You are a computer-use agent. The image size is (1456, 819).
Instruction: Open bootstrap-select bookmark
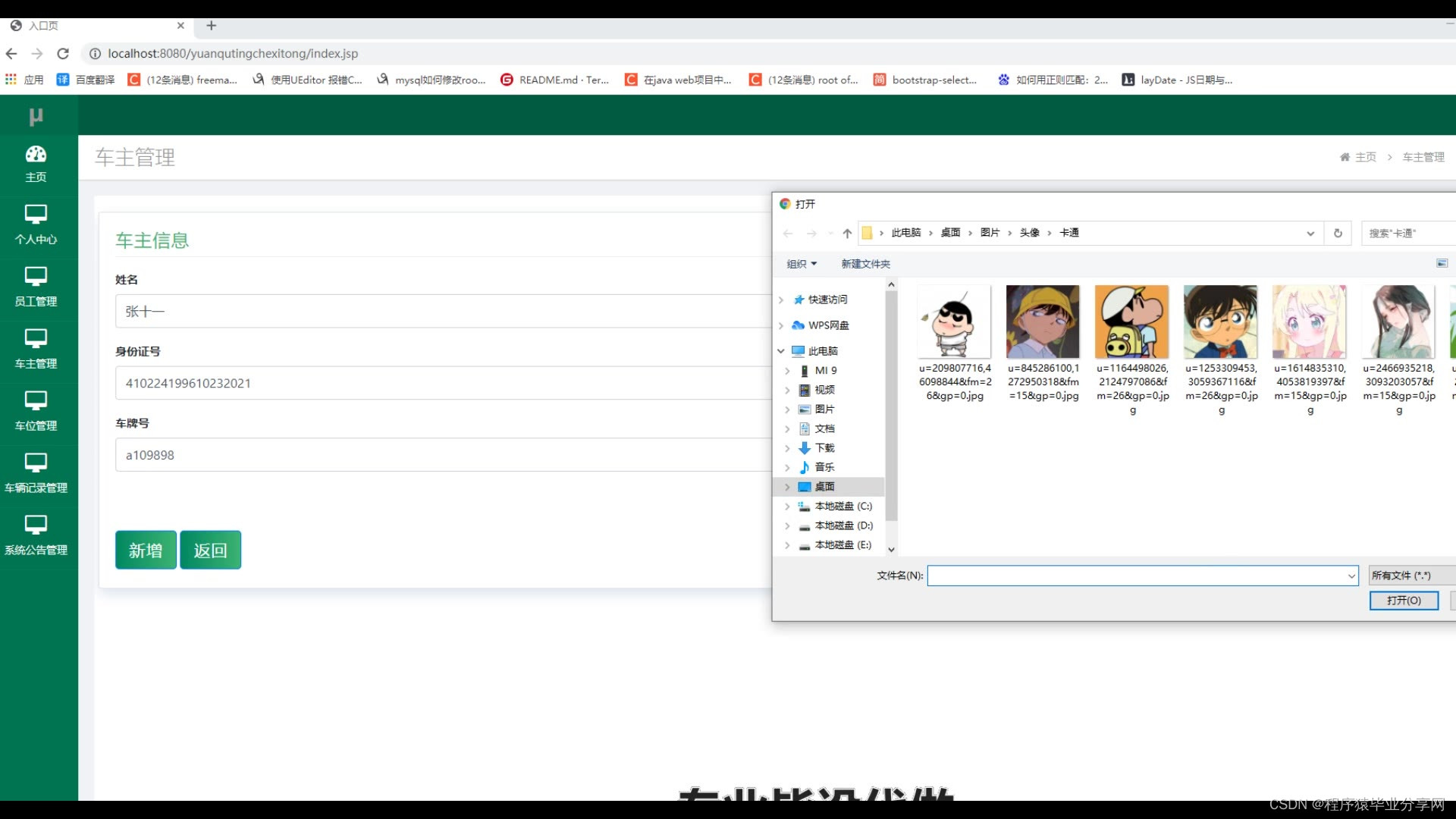point(925,80)
